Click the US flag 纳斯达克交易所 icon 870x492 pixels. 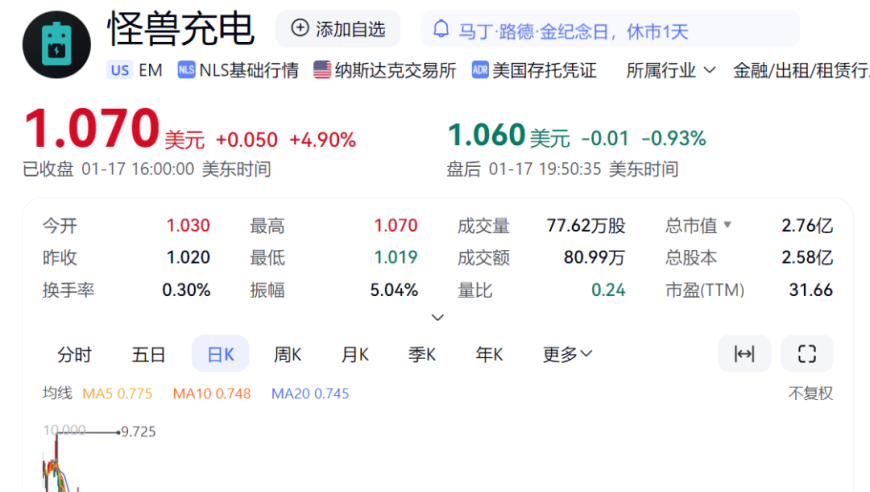322,70
